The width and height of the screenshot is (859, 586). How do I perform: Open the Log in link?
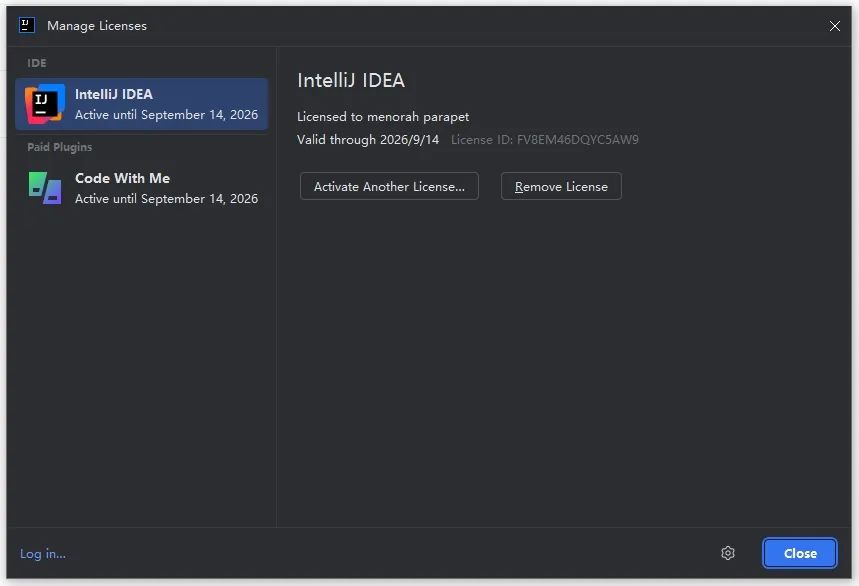43,554
